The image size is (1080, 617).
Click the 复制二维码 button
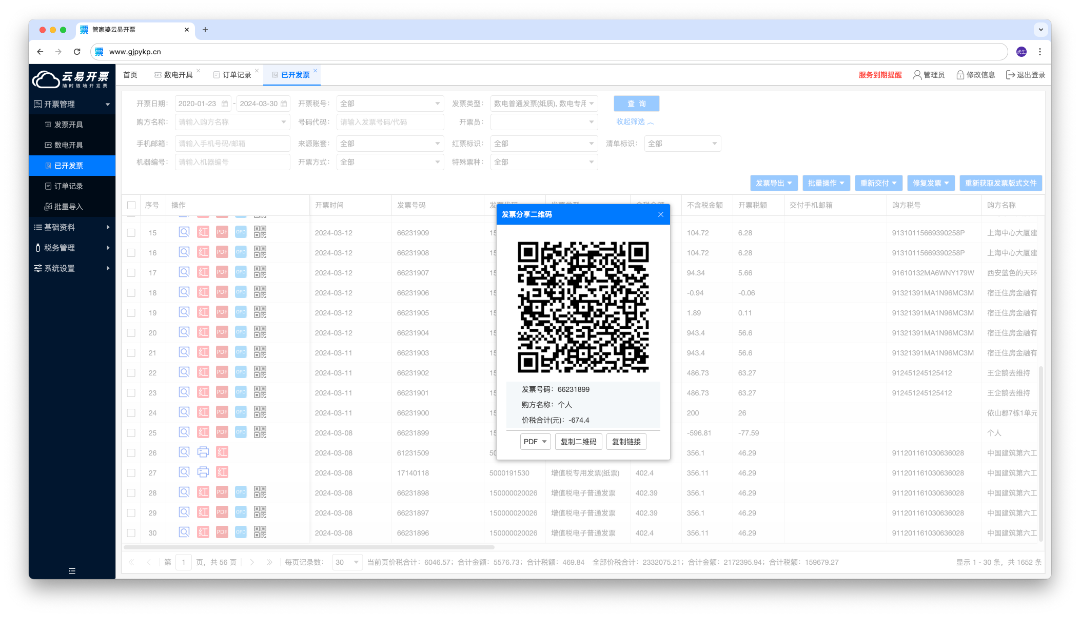pos(579,441)
